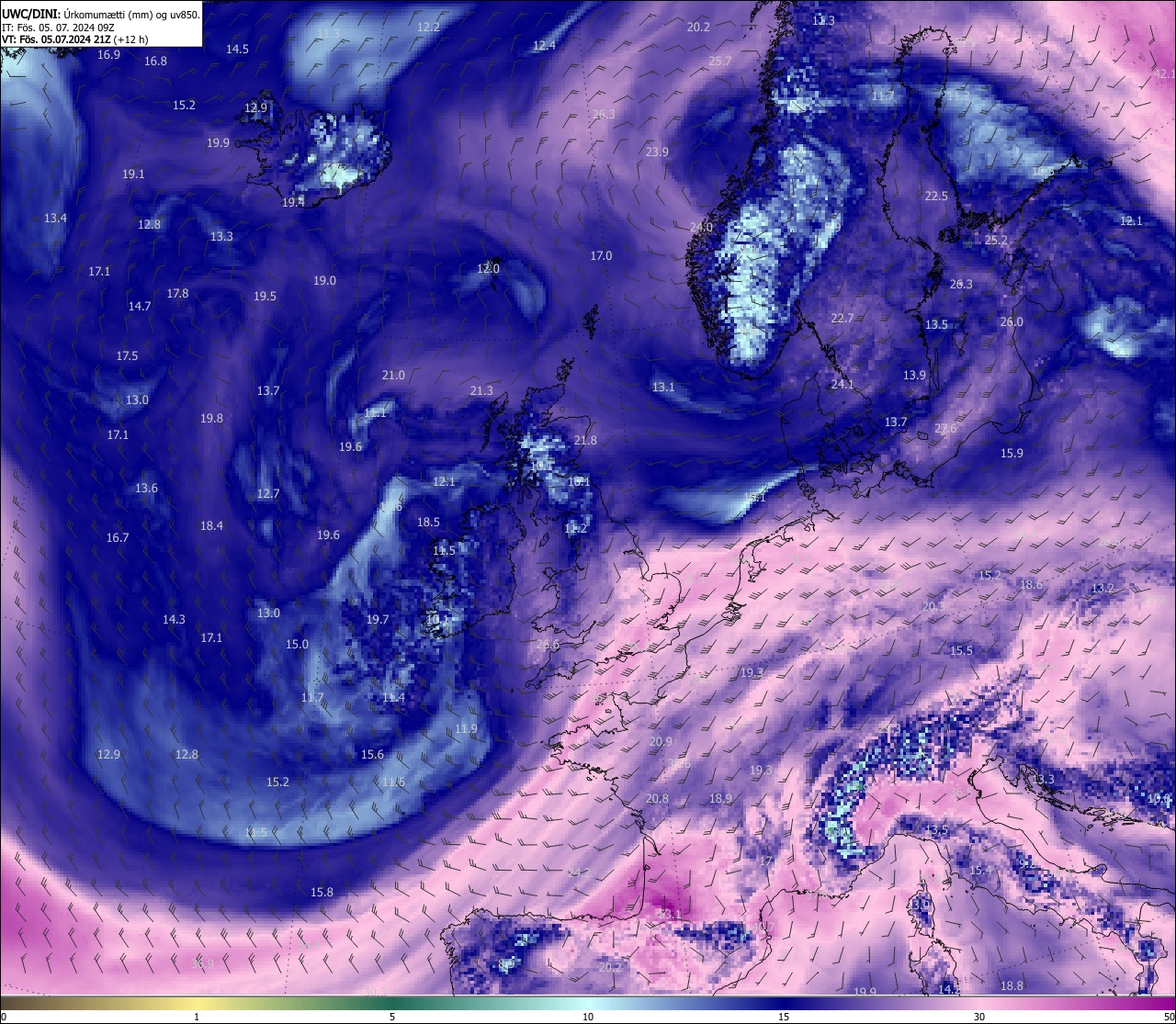Screen dimensions: 1176x1024
Task: Click the map value 18.5
Action: click(x=428, y=523)
